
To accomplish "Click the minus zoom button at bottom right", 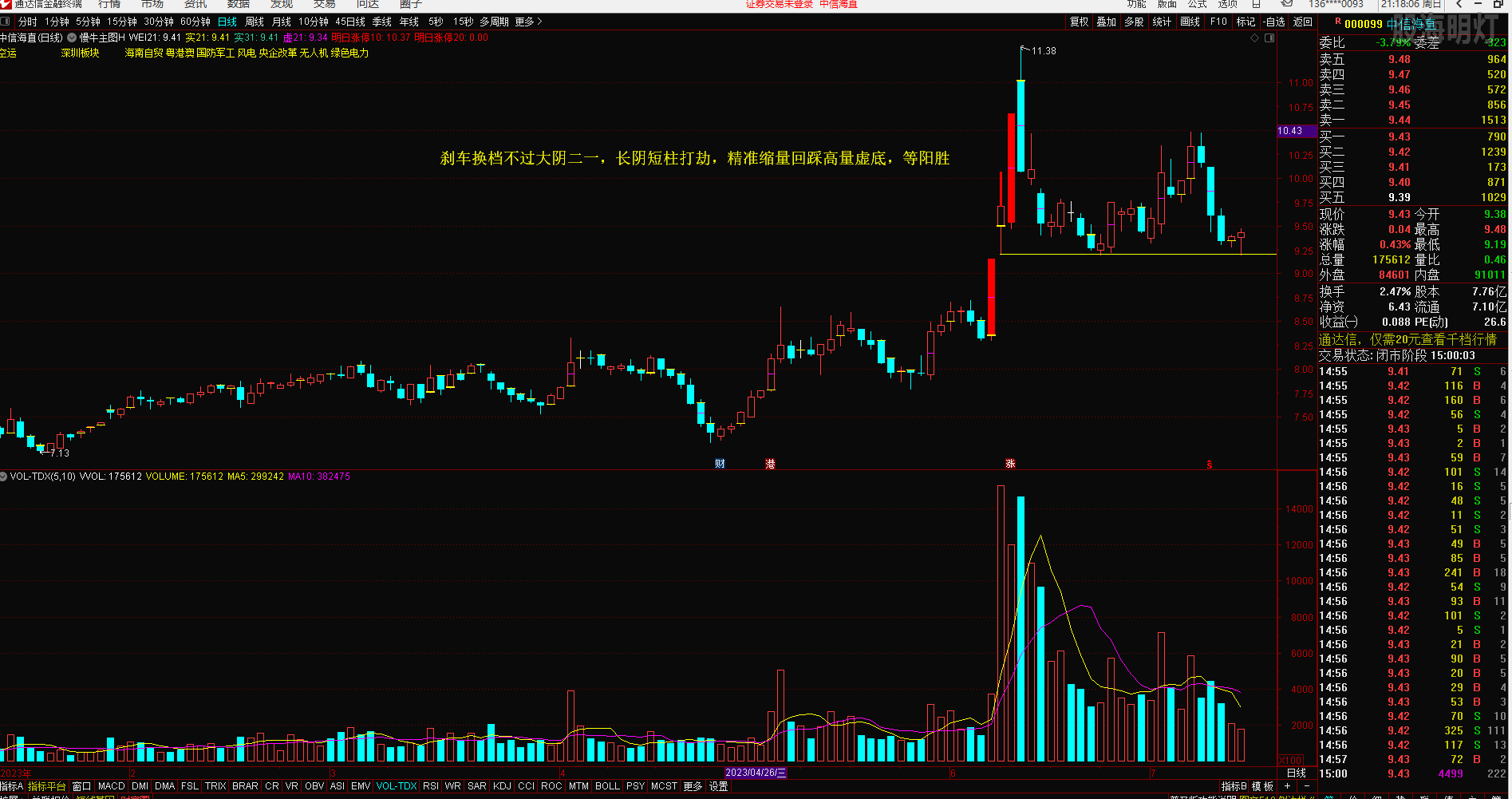I will click(1305, 786).
